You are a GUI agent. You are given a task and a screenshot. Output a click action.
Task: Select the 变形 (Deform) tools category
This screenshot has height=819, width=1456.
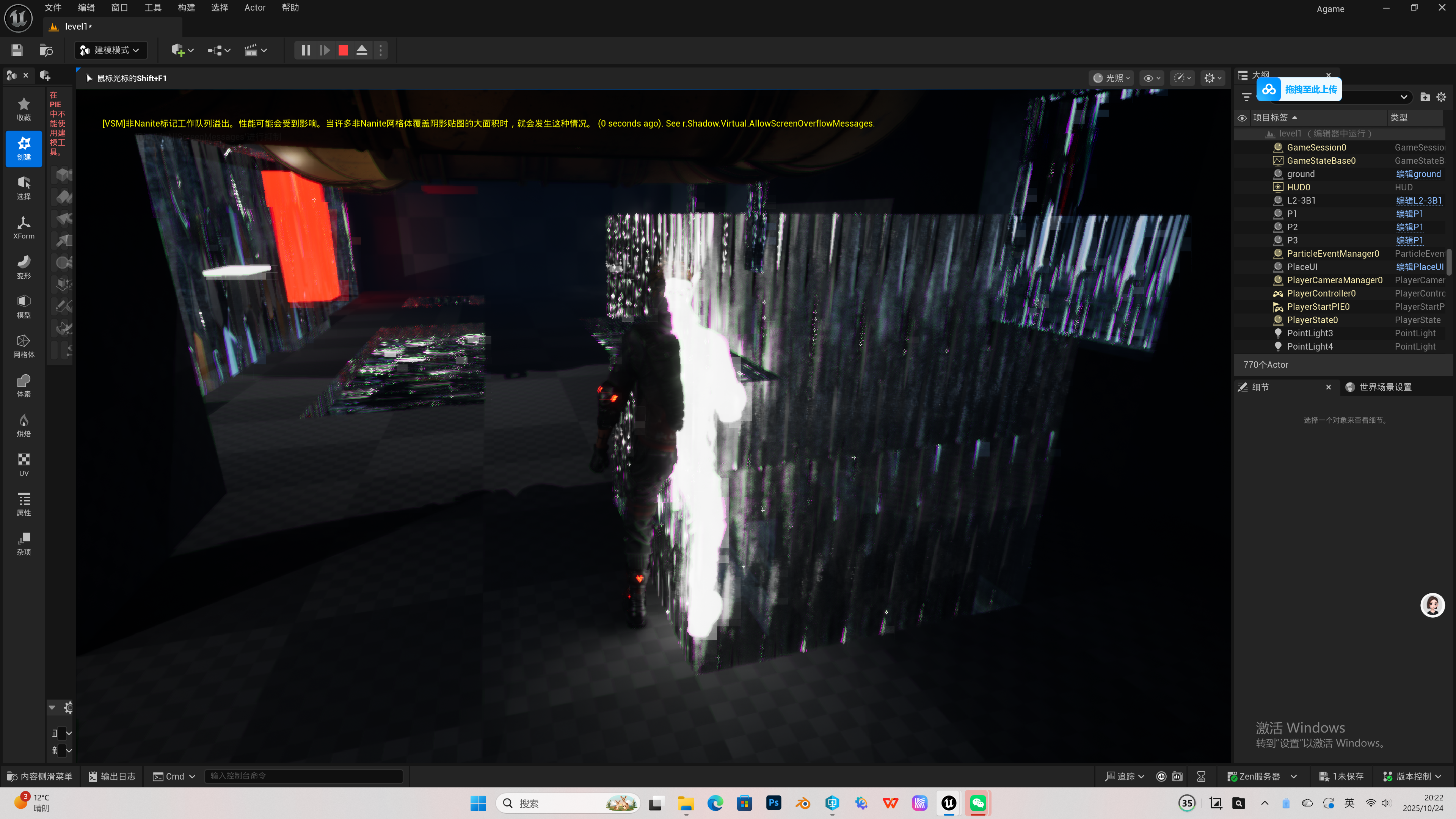24,267
